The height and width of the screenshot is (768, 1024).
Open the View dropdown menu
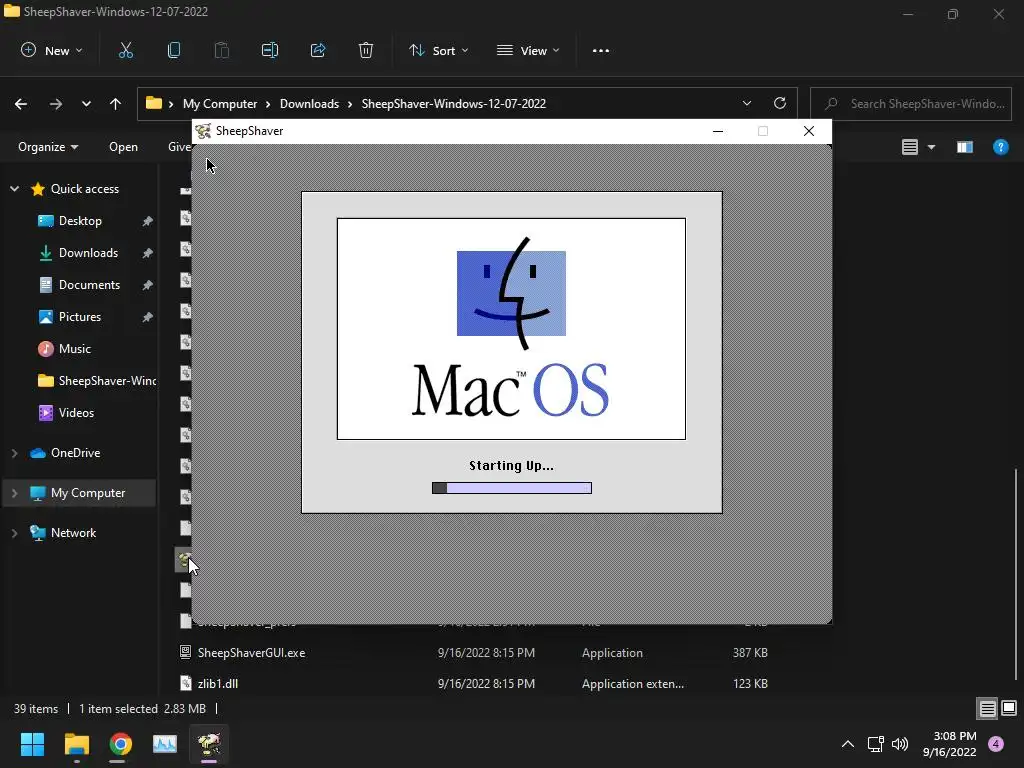[528, 50]
